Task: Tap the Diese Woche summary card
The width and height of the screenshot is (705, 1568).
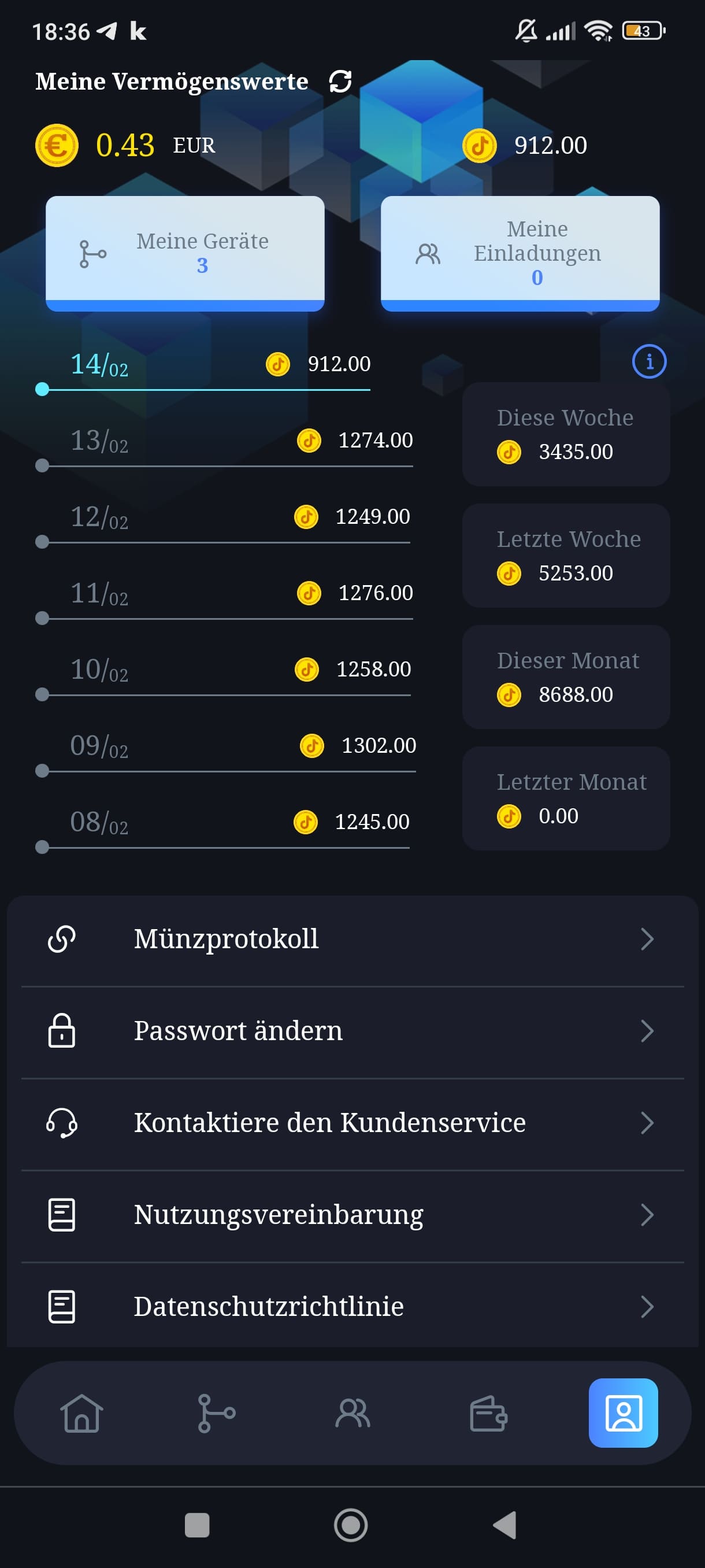Action: (x=566, y=435)
